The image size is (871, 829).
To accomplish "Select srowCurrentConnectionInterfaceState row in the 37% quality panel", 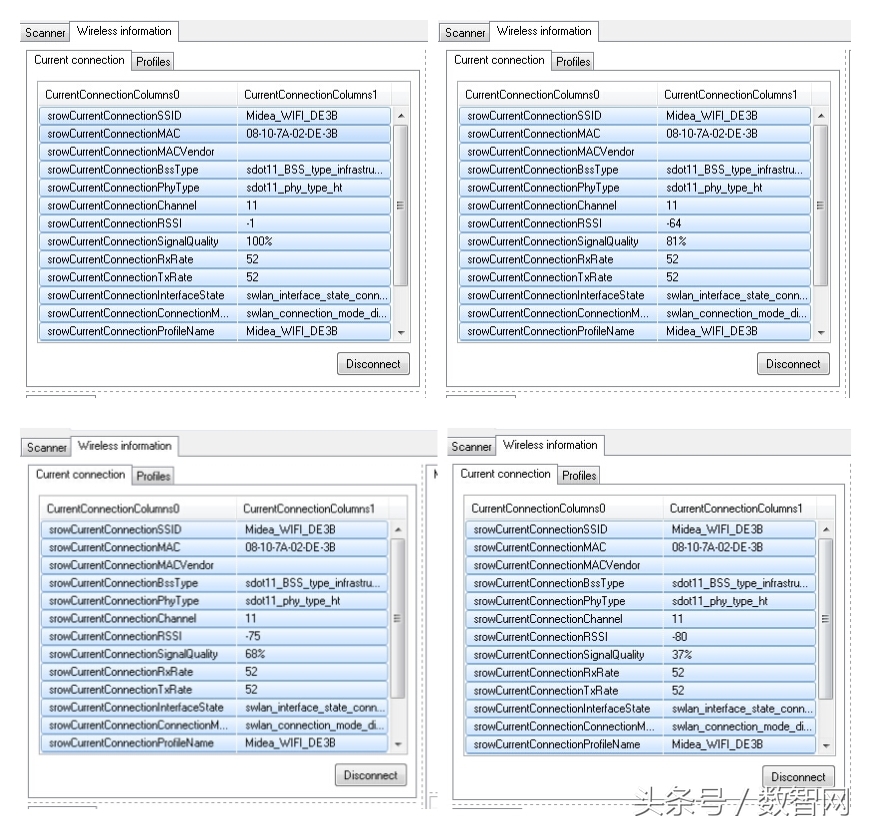I will click(640, 708).
